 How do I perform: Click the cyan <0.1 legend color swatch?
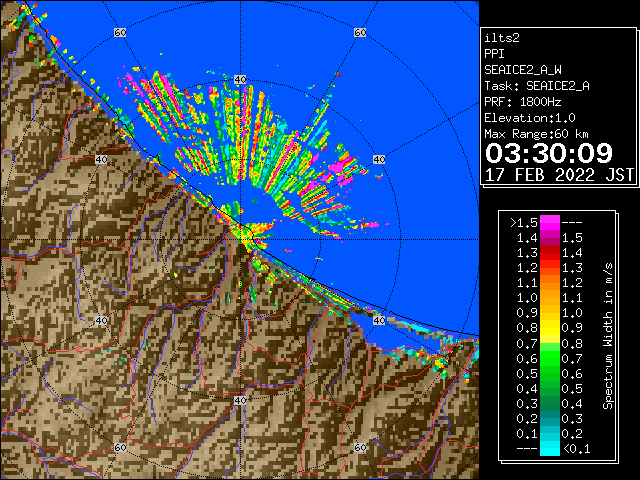pyautogui.click(x=550, y=448)
